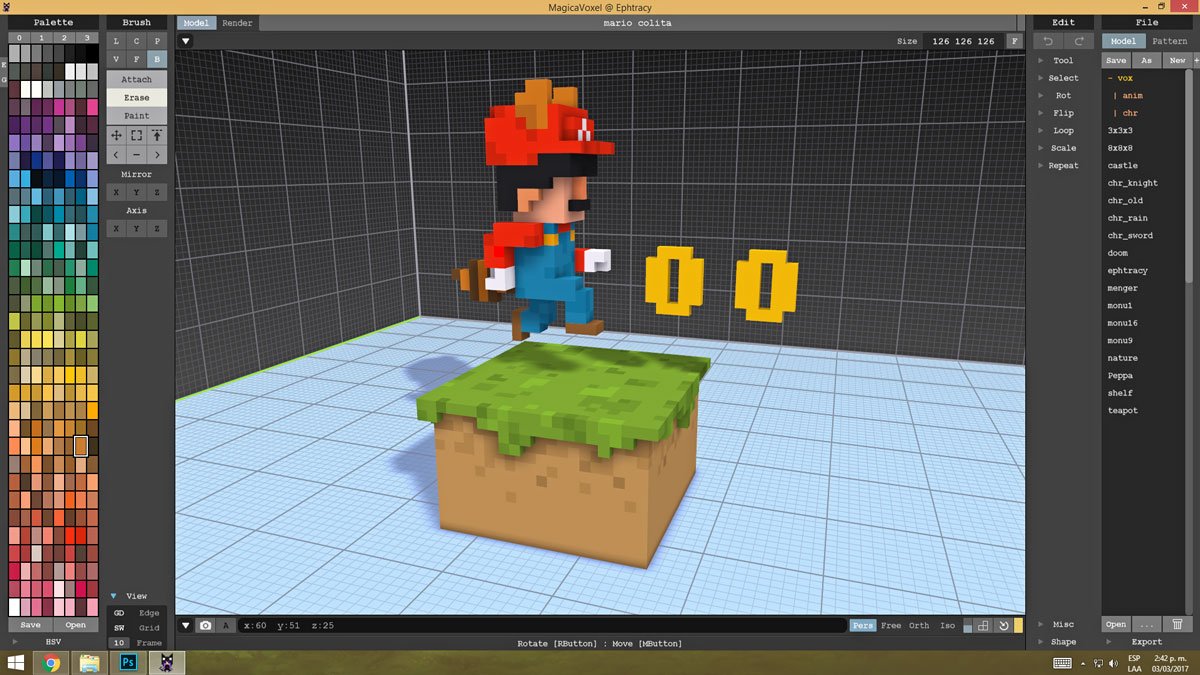Select the region select bracket icon

137,135
